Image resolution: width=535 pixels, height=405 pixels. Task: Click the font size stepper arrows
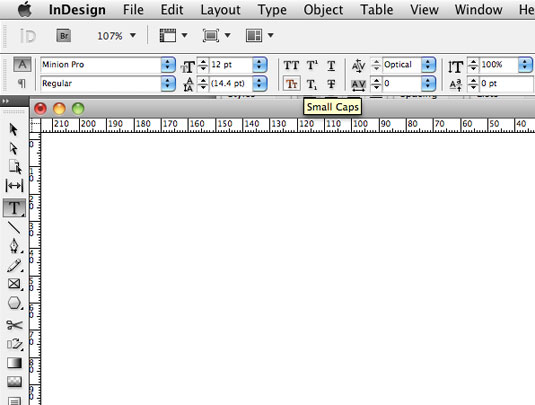pyautogui.click(x=203, y=64)
